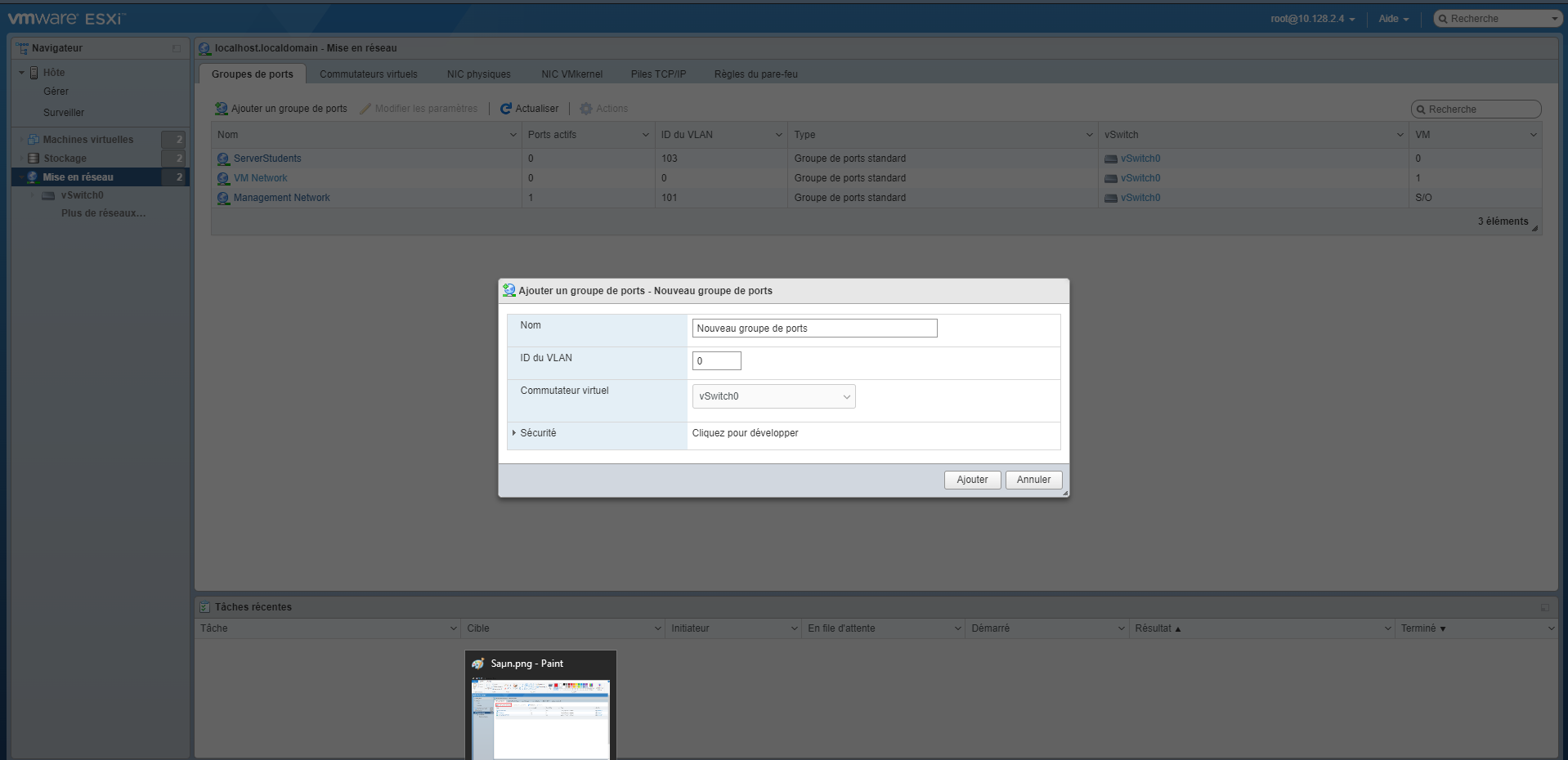
Task: Click the Navigateur panel icon
Action: pyautogui.click(x=22, y=48)
